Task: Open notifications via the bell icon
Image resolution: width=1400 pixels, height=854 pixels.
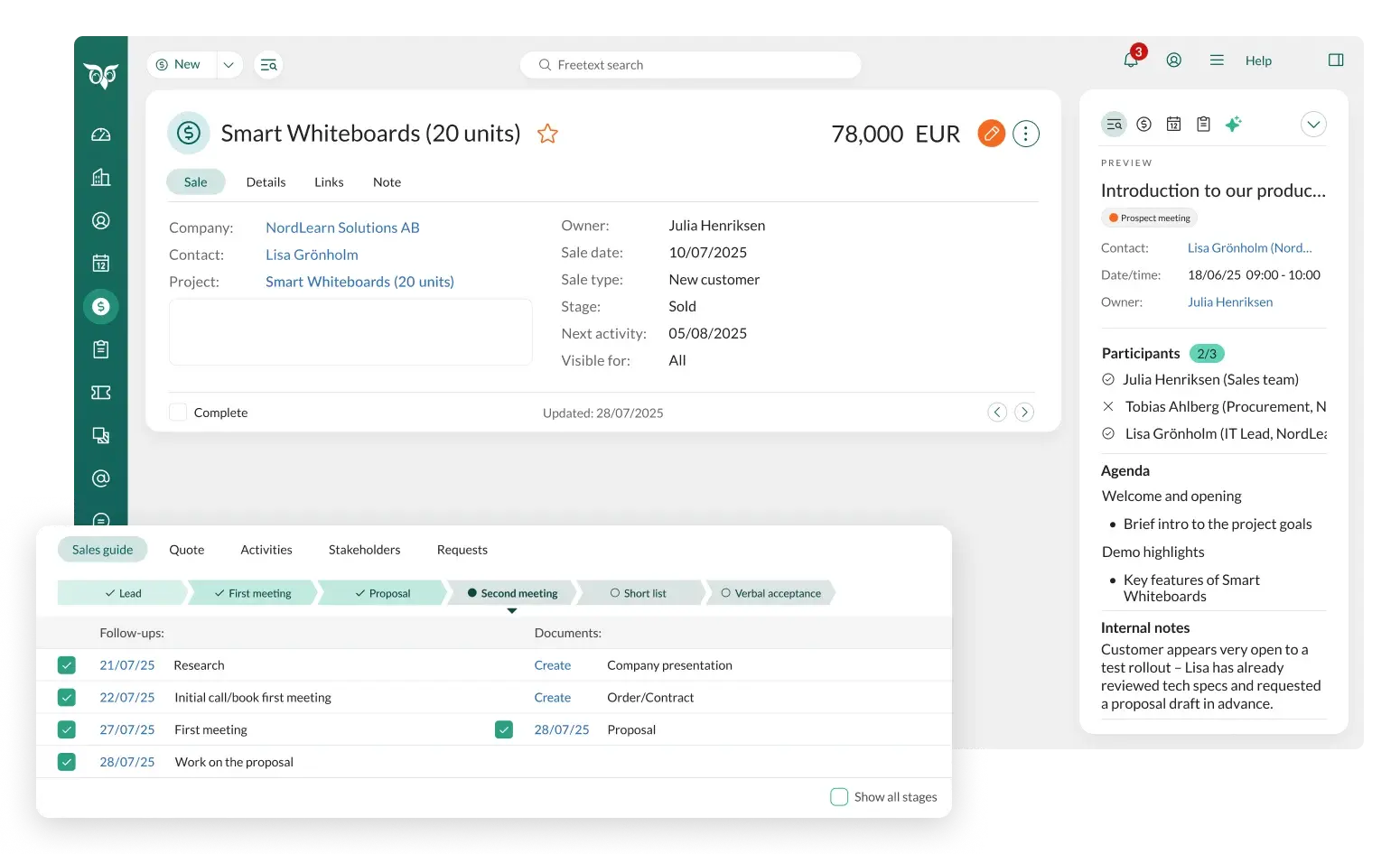Action: tap(1129, 60)
